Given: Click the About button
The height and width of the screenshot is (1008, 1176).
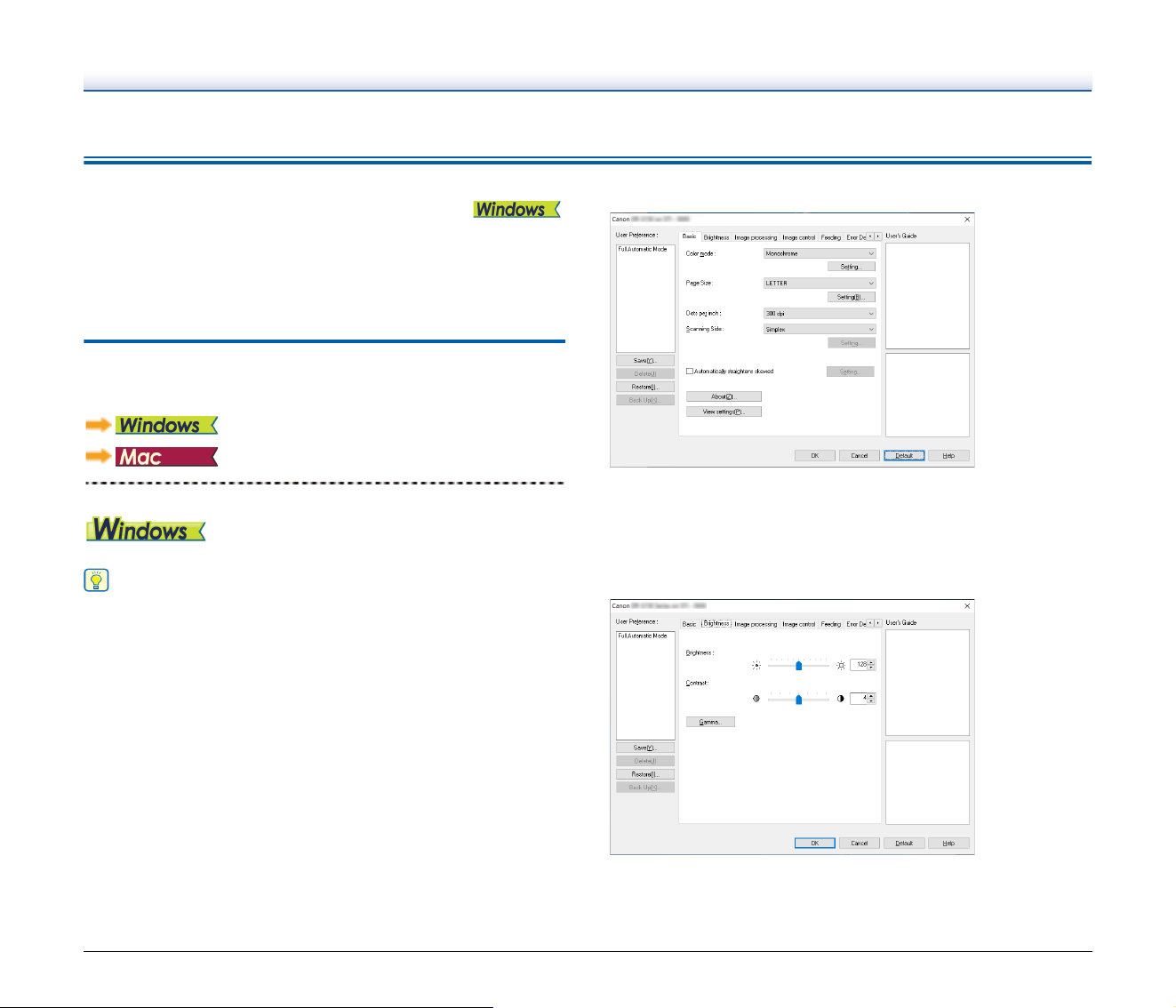Looking at the screenshot, I should 724,396.
